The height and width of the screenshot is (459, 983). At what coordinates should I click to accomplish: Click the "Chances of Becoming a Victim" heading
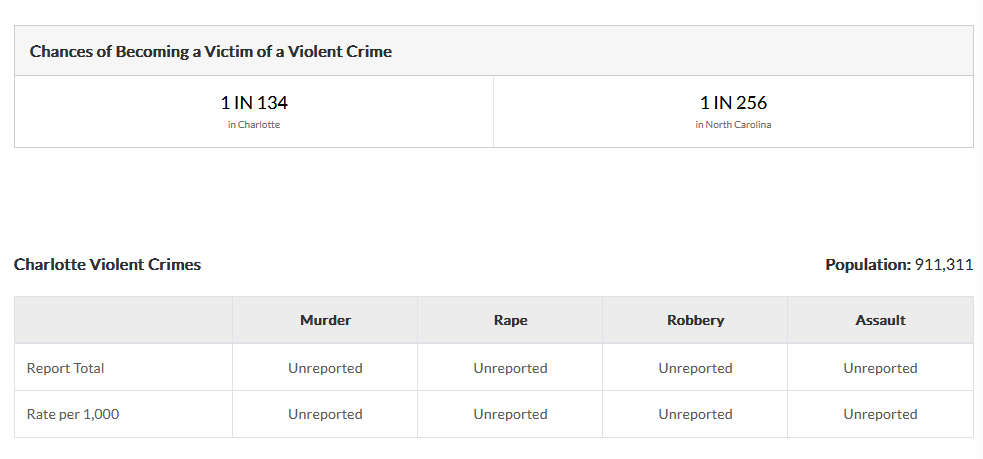coord(211,51)
